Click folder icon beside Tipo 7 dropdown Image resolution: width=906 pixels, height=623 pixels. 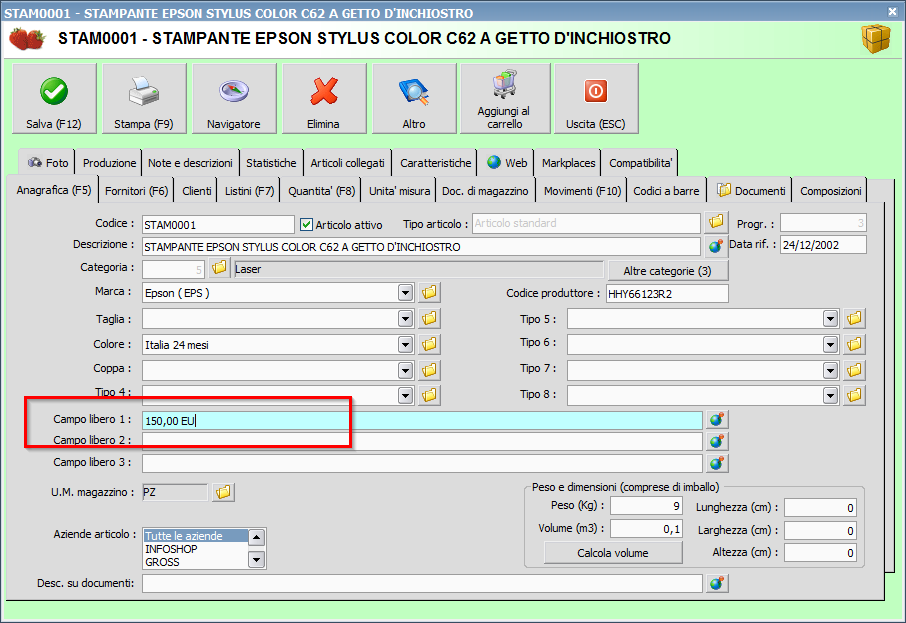(855, 370)
